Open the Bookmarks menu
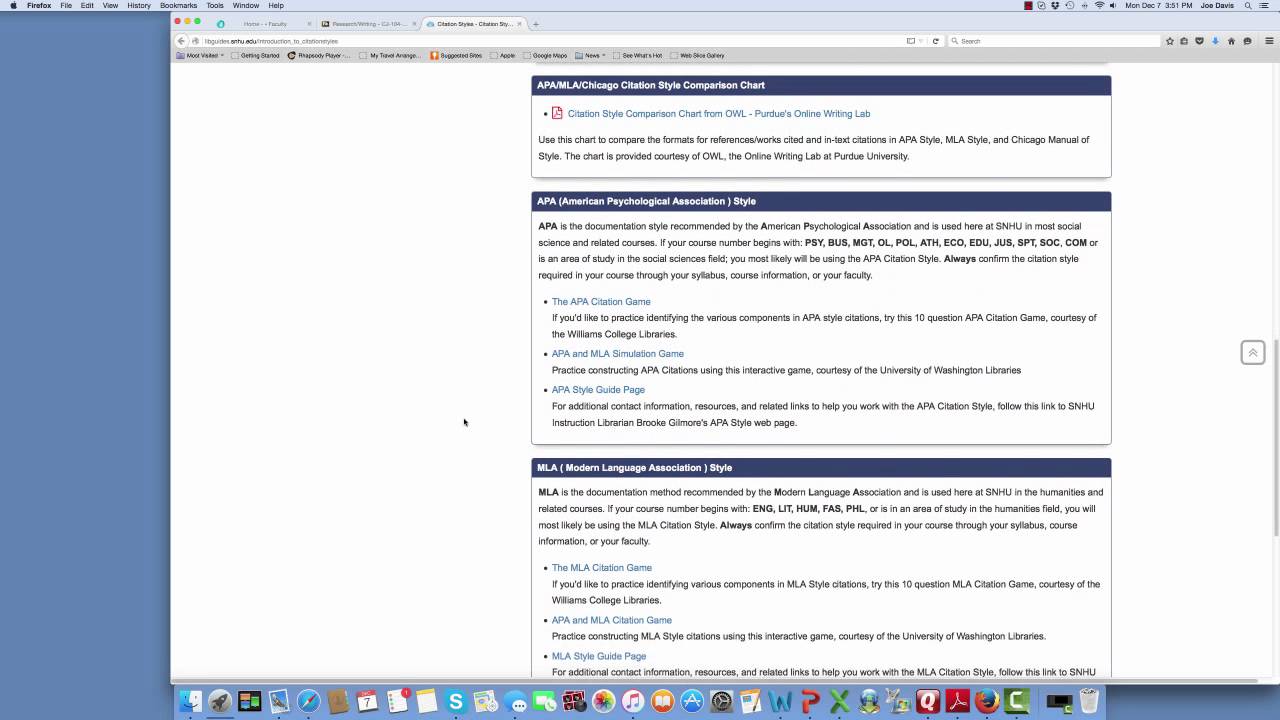This screenshot has width=1280, height=720. [x=179, y=6]
